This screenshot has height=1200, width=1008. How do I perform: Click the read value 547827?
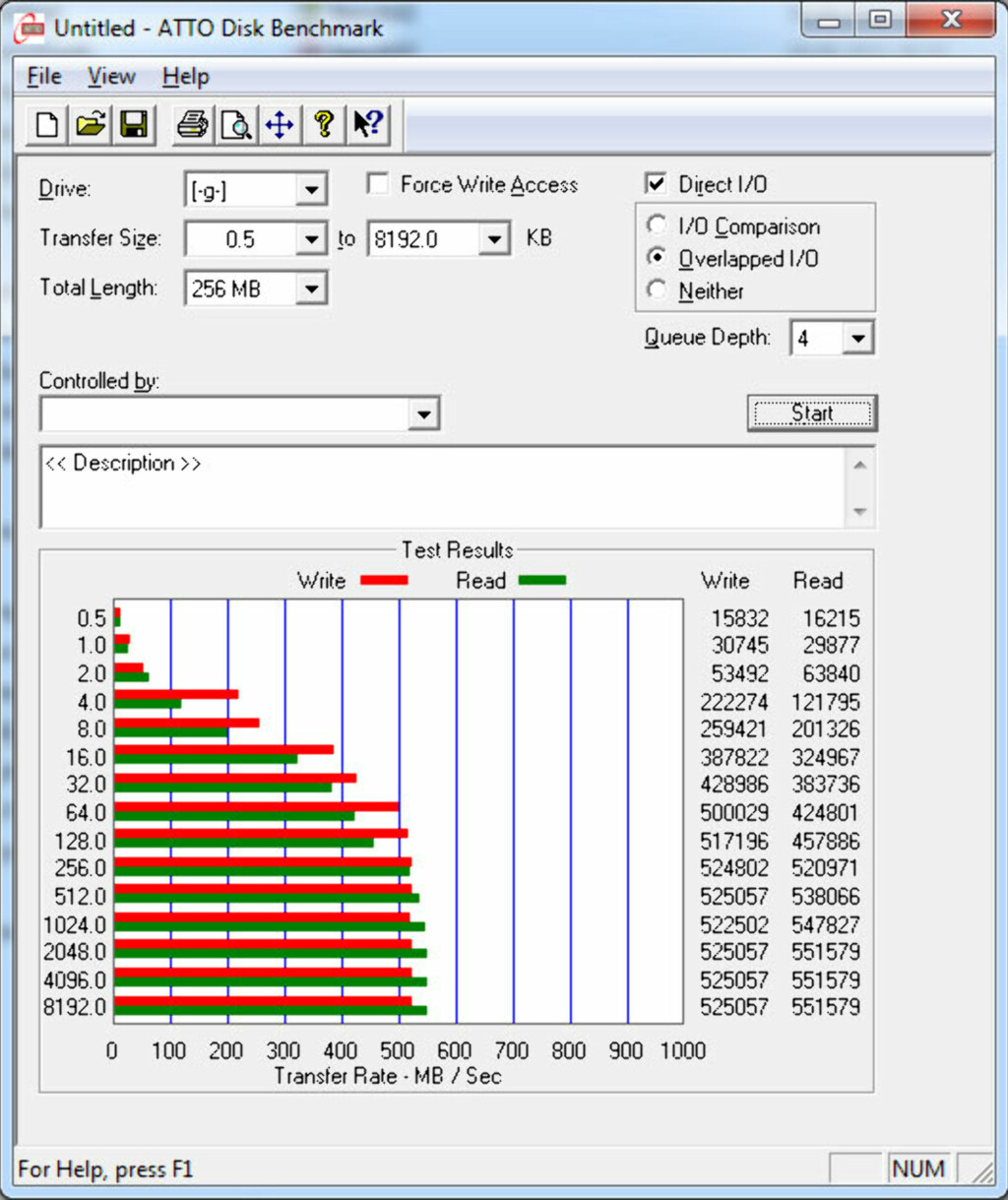point(826,925)
